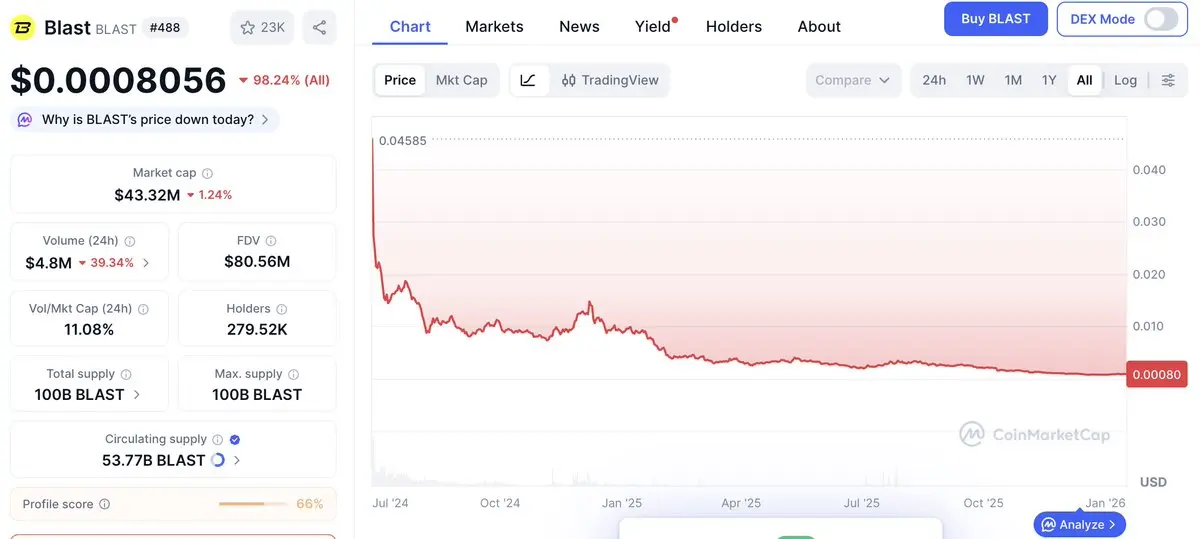The width and height of the screenshot is (1200, 539).
Task: Switch to the Markets tab
Action: (x=494, y=26)
